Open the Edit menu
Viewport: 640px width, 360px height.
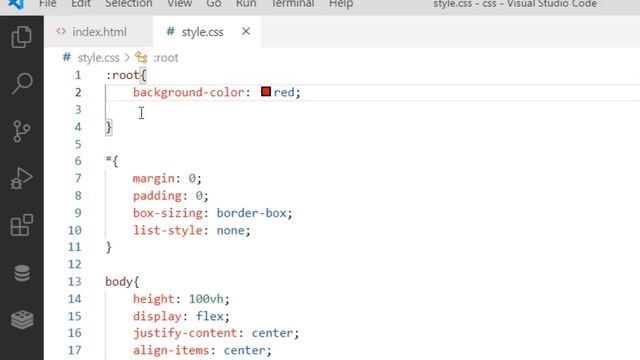[x=81, y=4]
